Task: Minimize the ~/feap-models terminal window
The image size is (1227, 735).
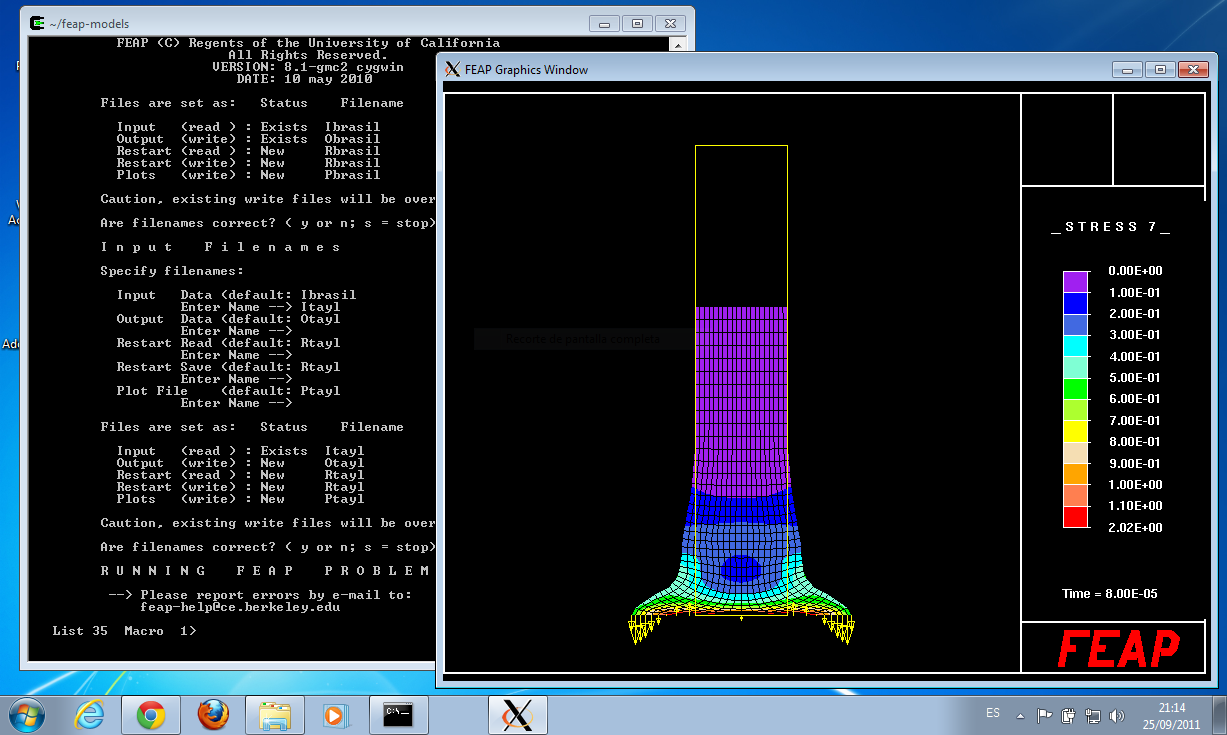Action: coord(604,23)
